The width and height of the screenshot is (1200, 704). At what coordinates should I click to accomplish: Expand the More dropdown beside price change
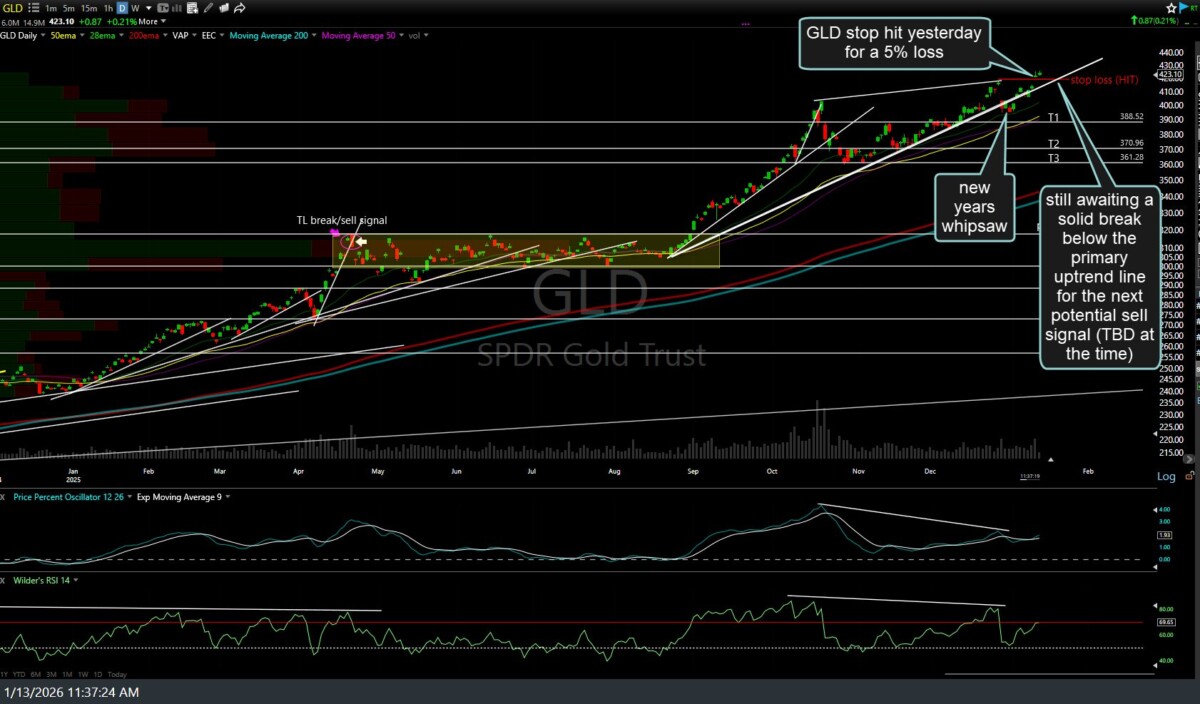151,21
